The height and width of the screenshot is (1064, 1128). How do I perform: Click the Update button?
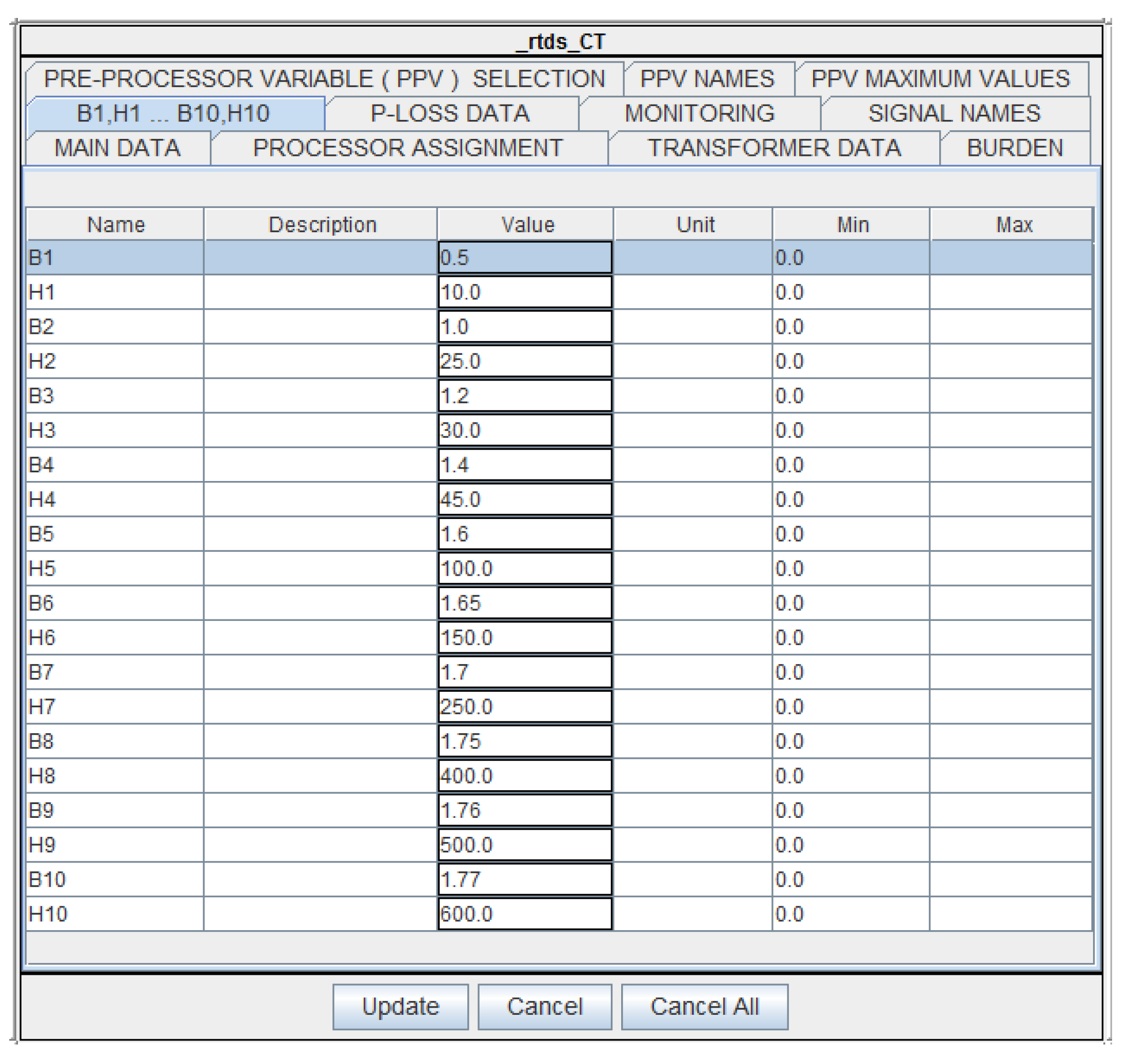pos(401,1007)
